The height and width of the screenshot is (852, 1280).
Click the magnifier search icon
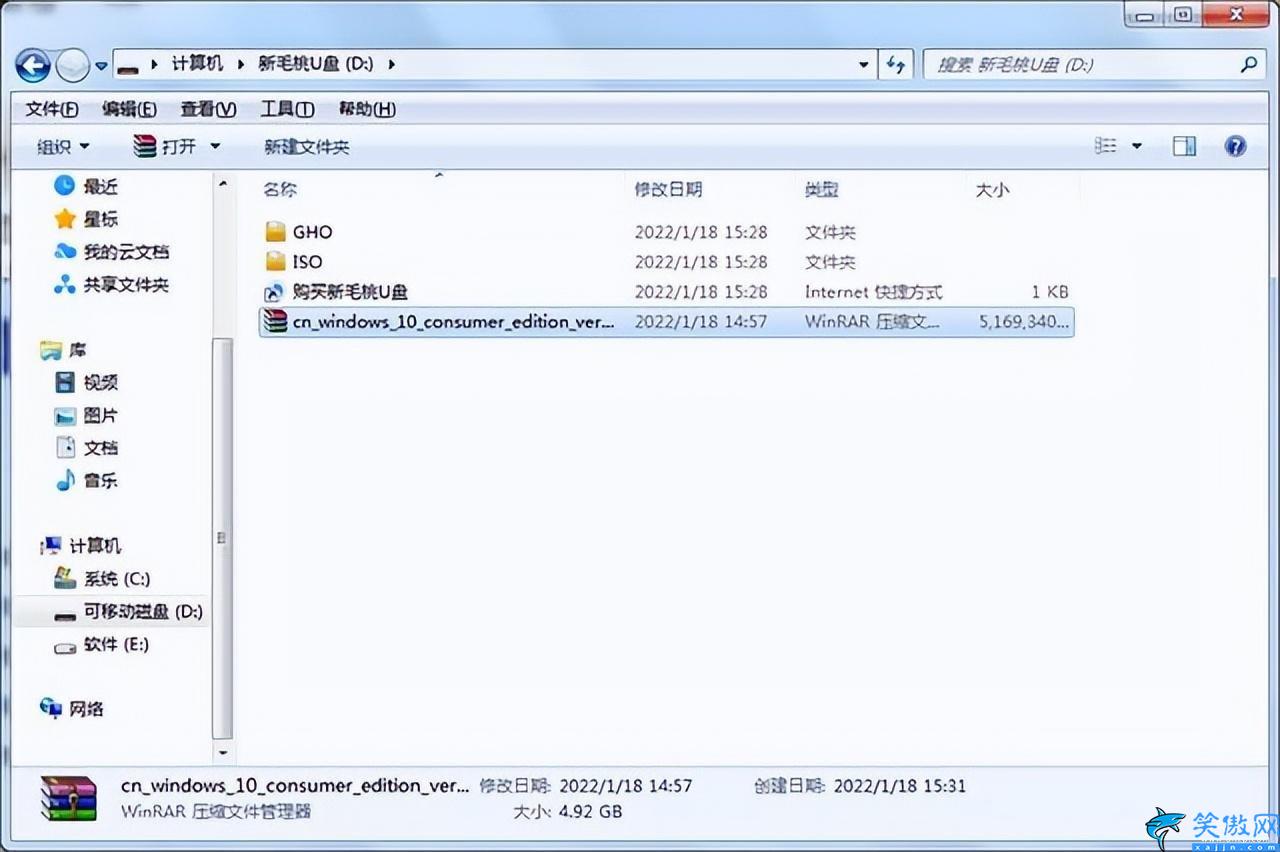pyautogui.click(x=1248, y=65)
